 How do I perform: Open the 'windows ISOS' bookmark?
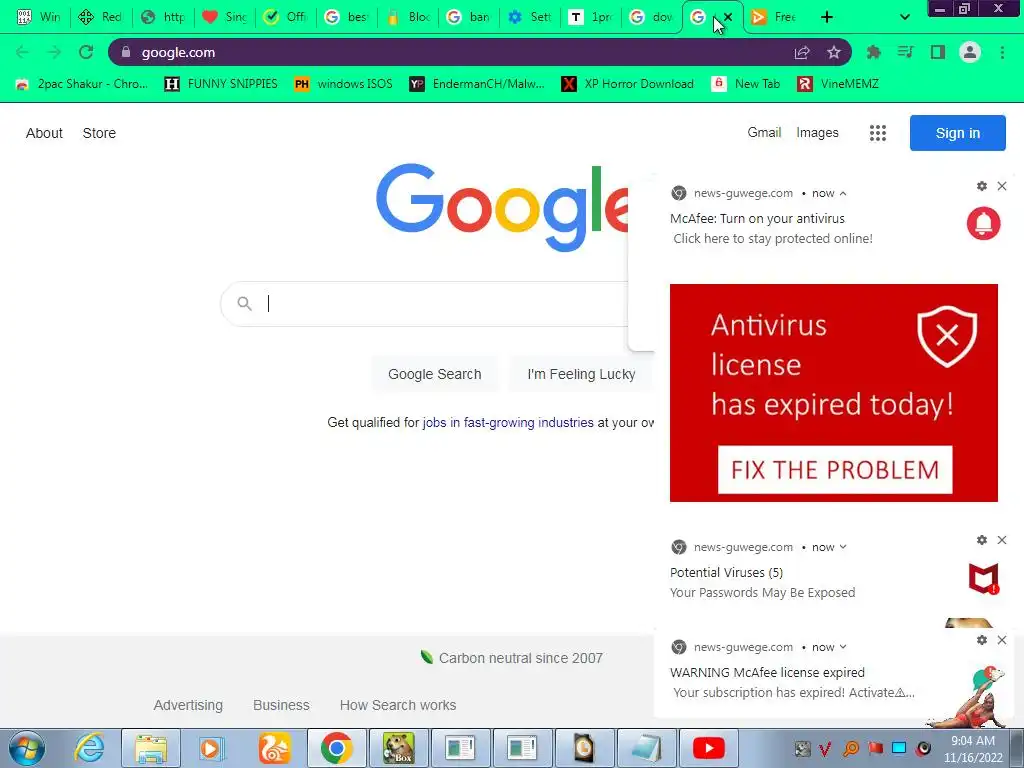pyautogui.click(x=344, y=84)
